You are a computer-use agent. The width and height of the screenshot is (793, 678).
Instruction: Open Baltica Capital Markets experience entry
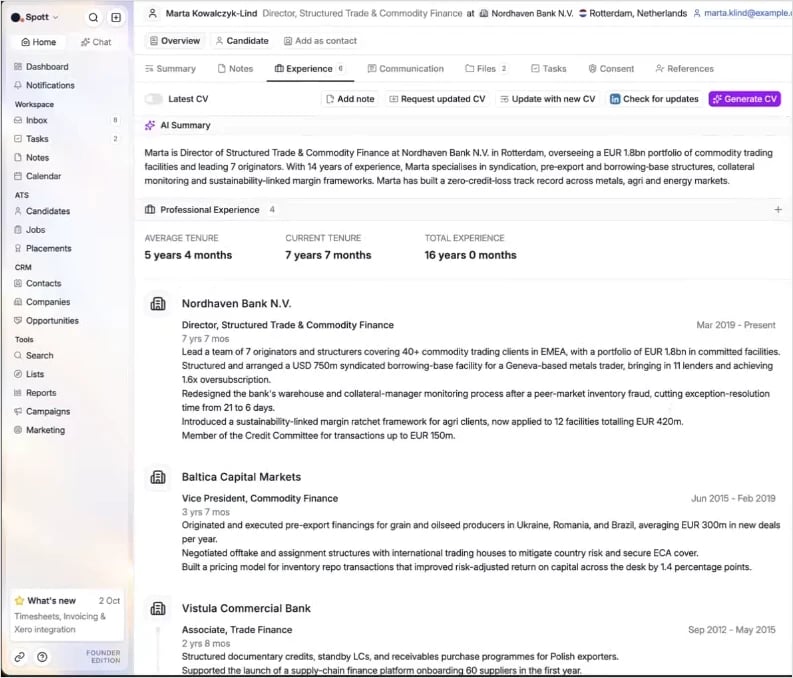coord(241,477)
